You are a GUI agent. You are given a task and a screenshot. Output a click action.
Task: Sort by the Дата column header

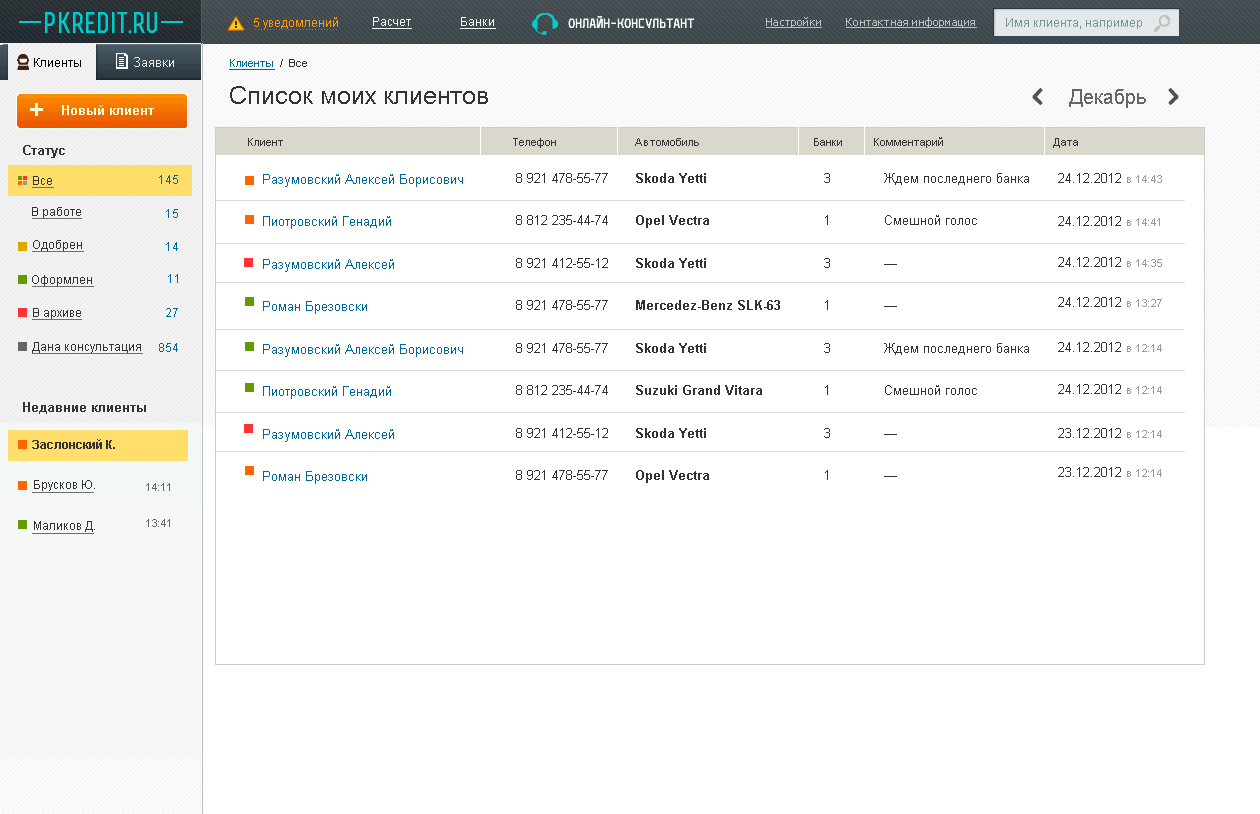(1065, 142)
